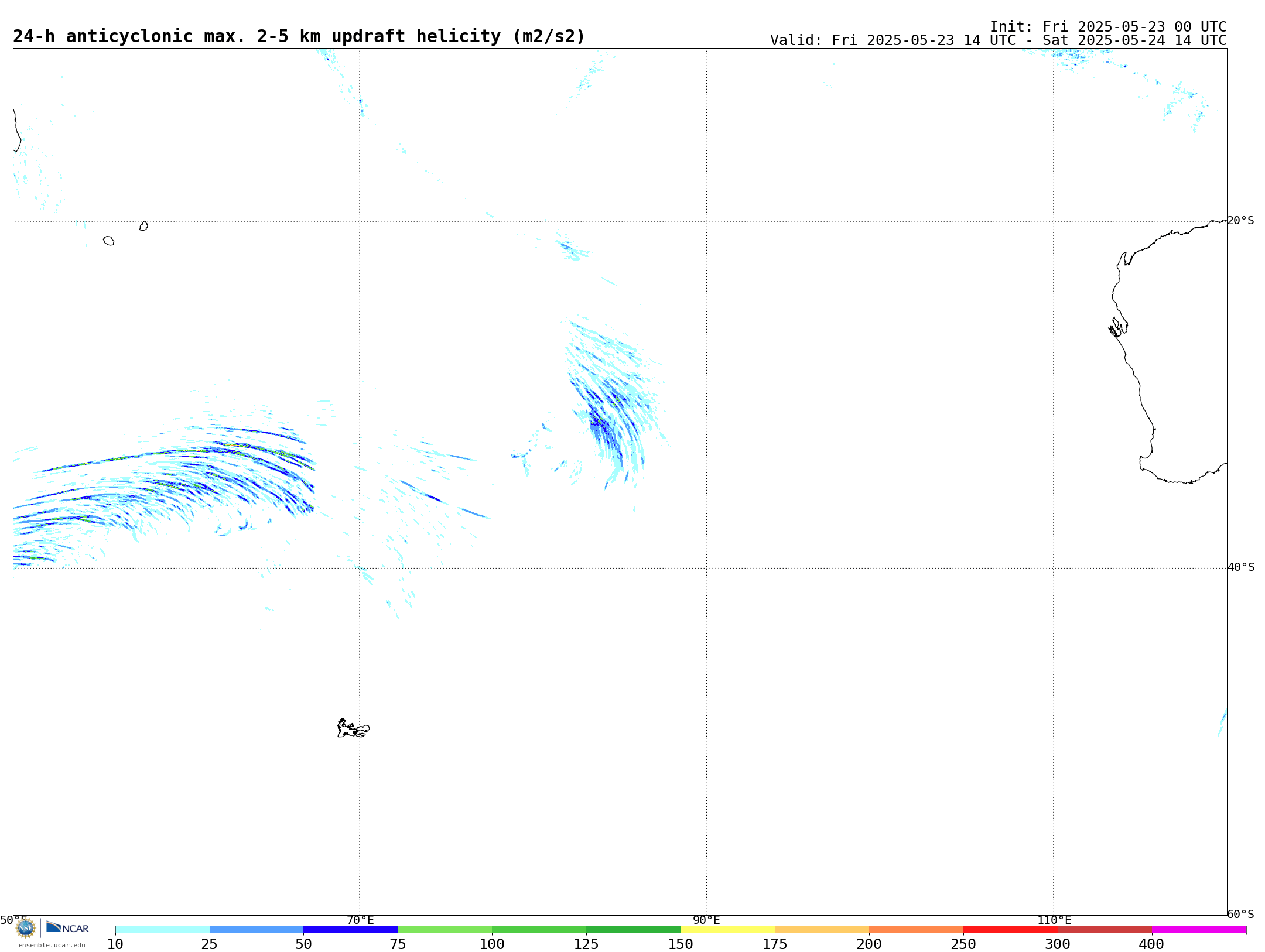Click the red 250-300 color swatch
The image size is (1265, 952).
[x=1011, y=930]
